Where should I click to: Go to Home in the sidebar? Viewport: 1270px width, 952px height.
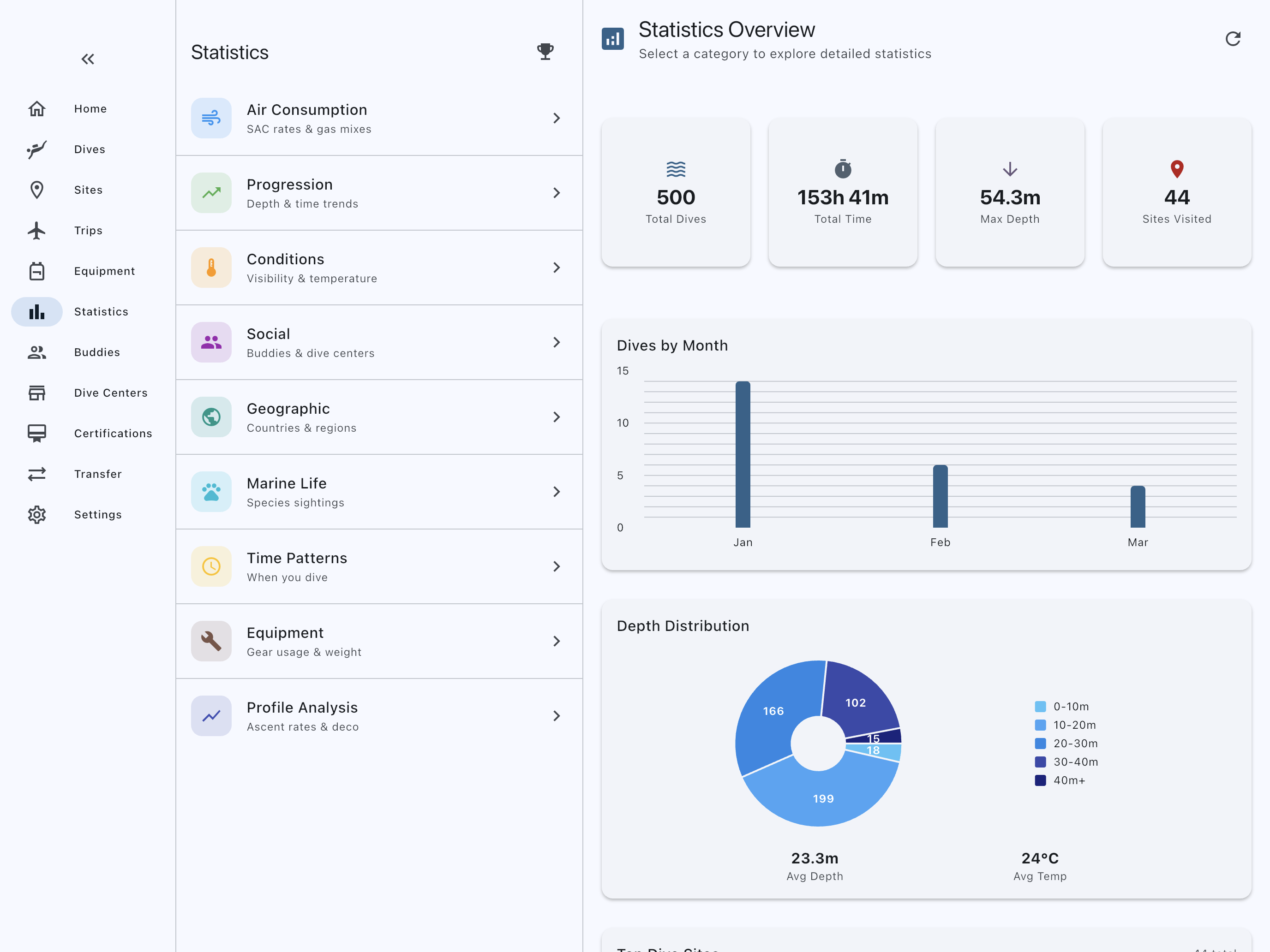(90, 108)
